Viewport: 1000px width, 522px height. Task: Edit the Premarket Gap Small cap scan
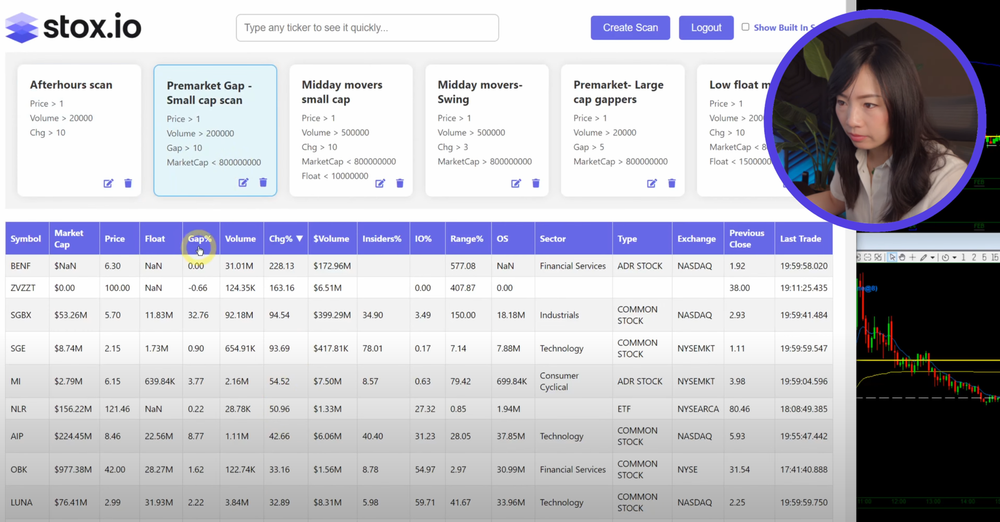pos(243,183)
